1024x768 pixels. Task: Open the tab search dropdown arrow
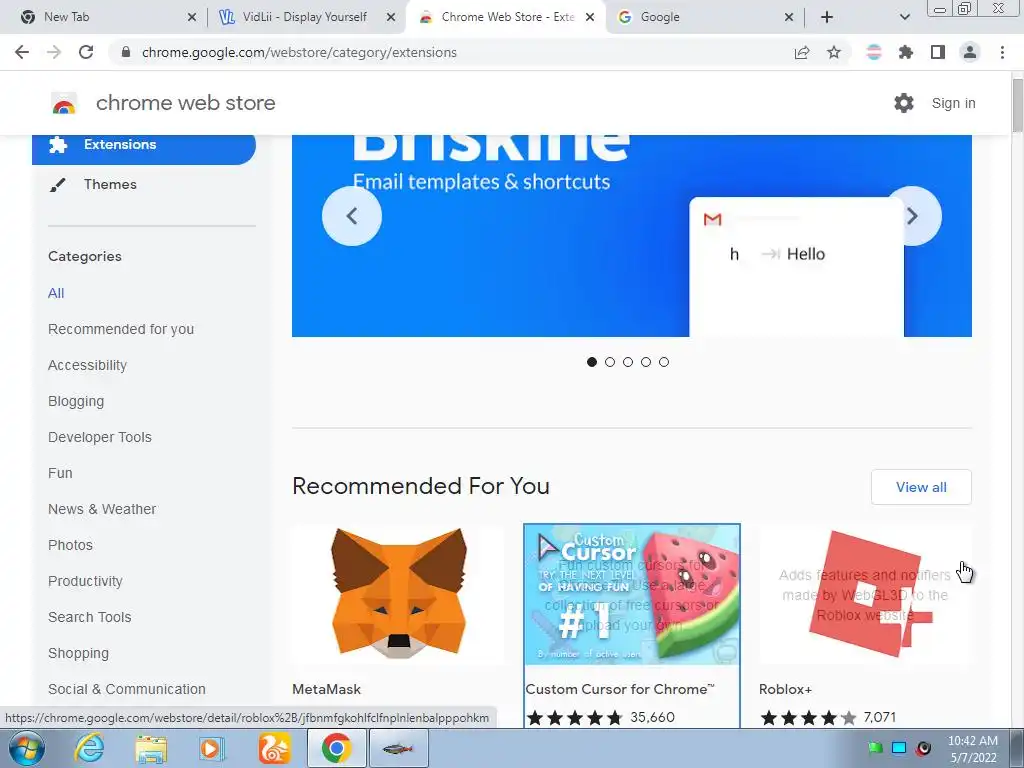click(x=904, y=17)
